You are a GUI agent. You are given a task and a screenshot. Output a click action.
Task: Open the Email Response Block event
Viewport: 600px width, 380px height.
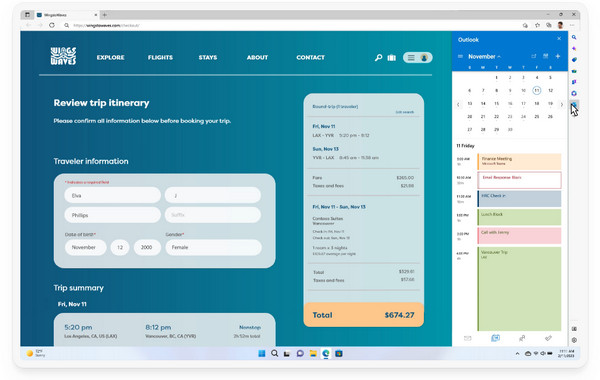point(519,180)
